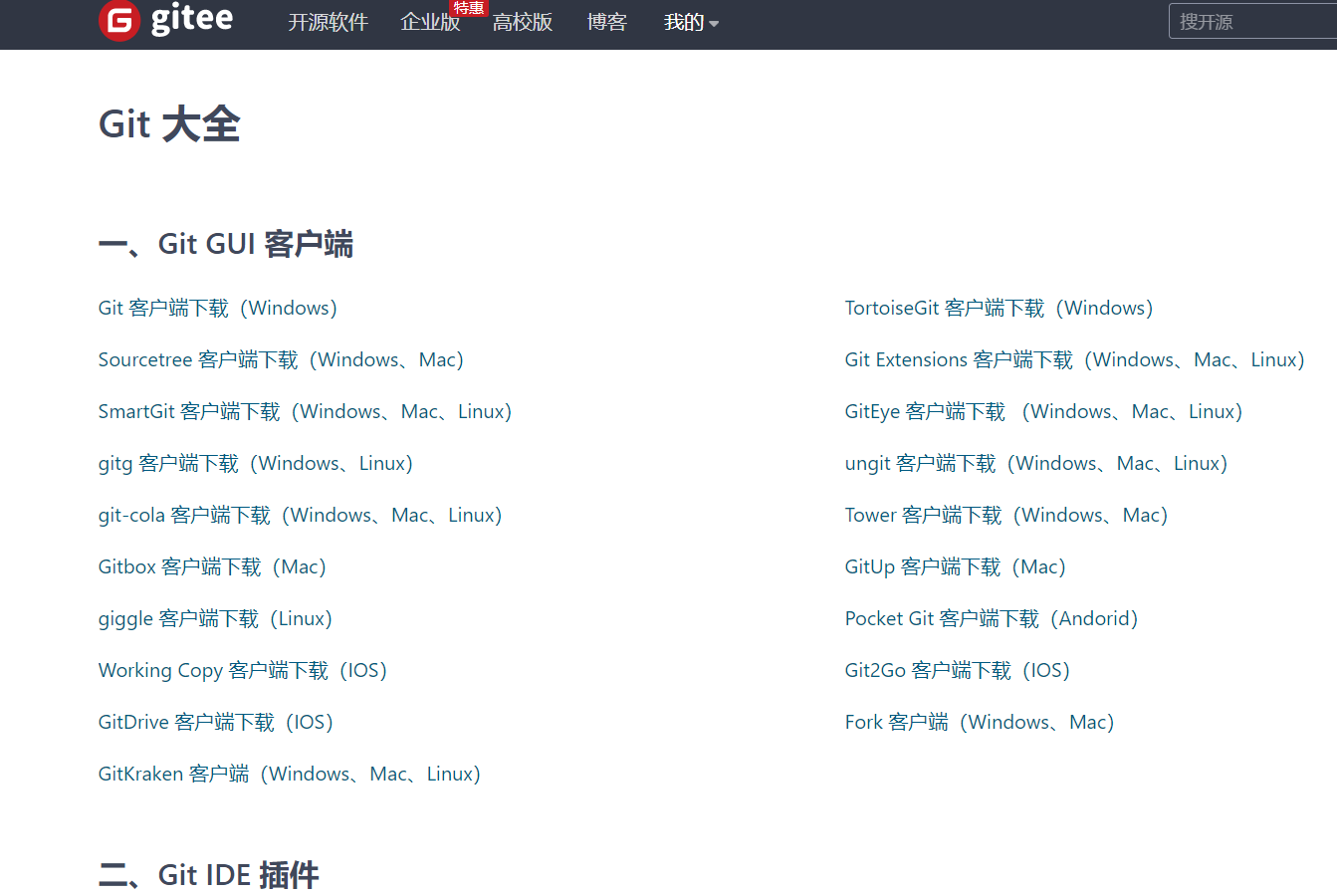Open Fork 客户端 (Windows、Mac) link

(x=980, y=723)
